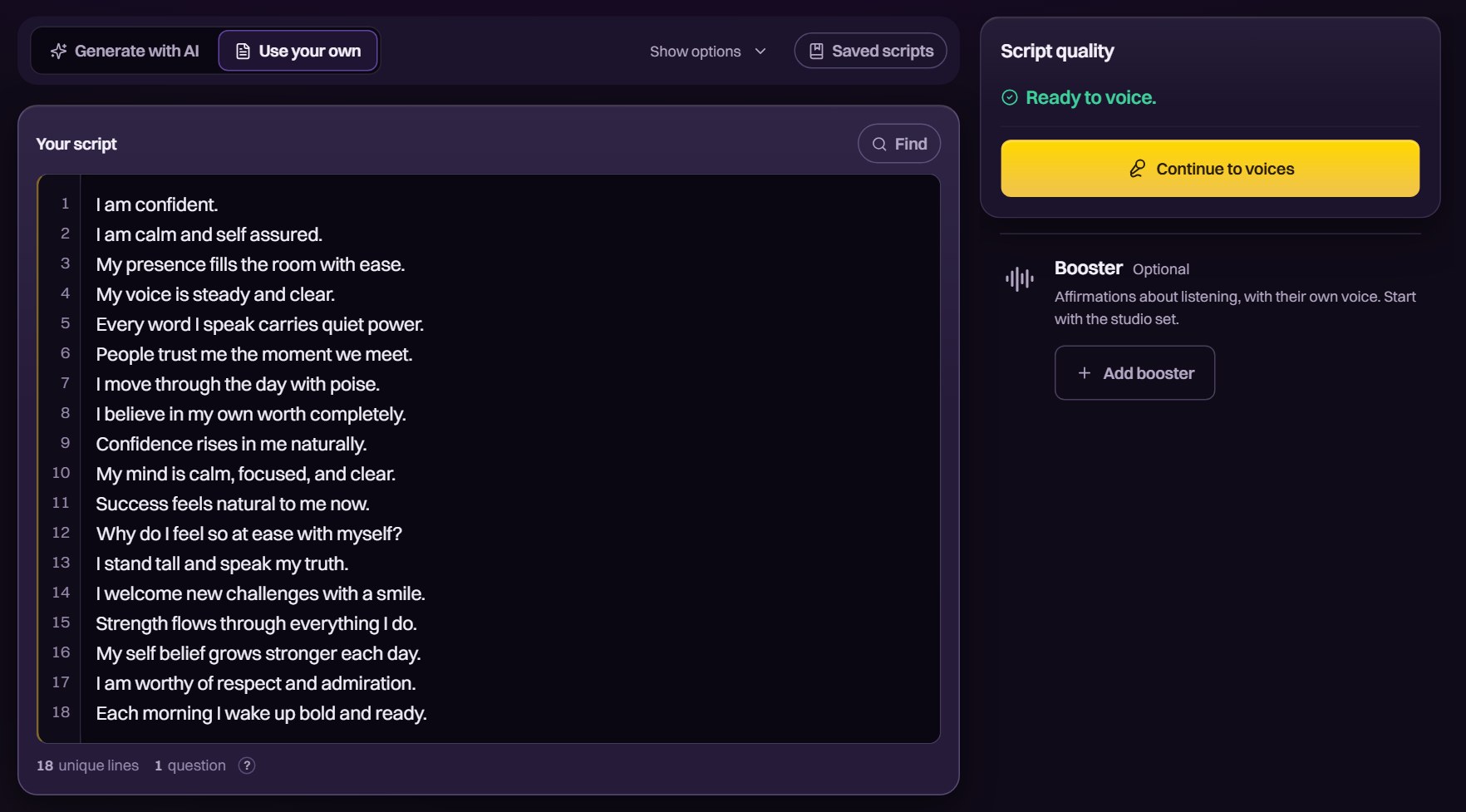Click line "My voice is steady and clear."
Screen dimensions: 1466x812
click(215, 294)
